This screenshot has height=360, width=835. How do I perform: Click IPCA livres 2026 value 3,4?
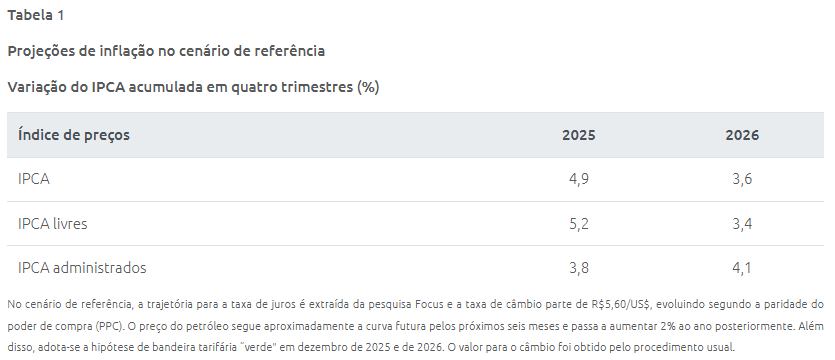742,224
